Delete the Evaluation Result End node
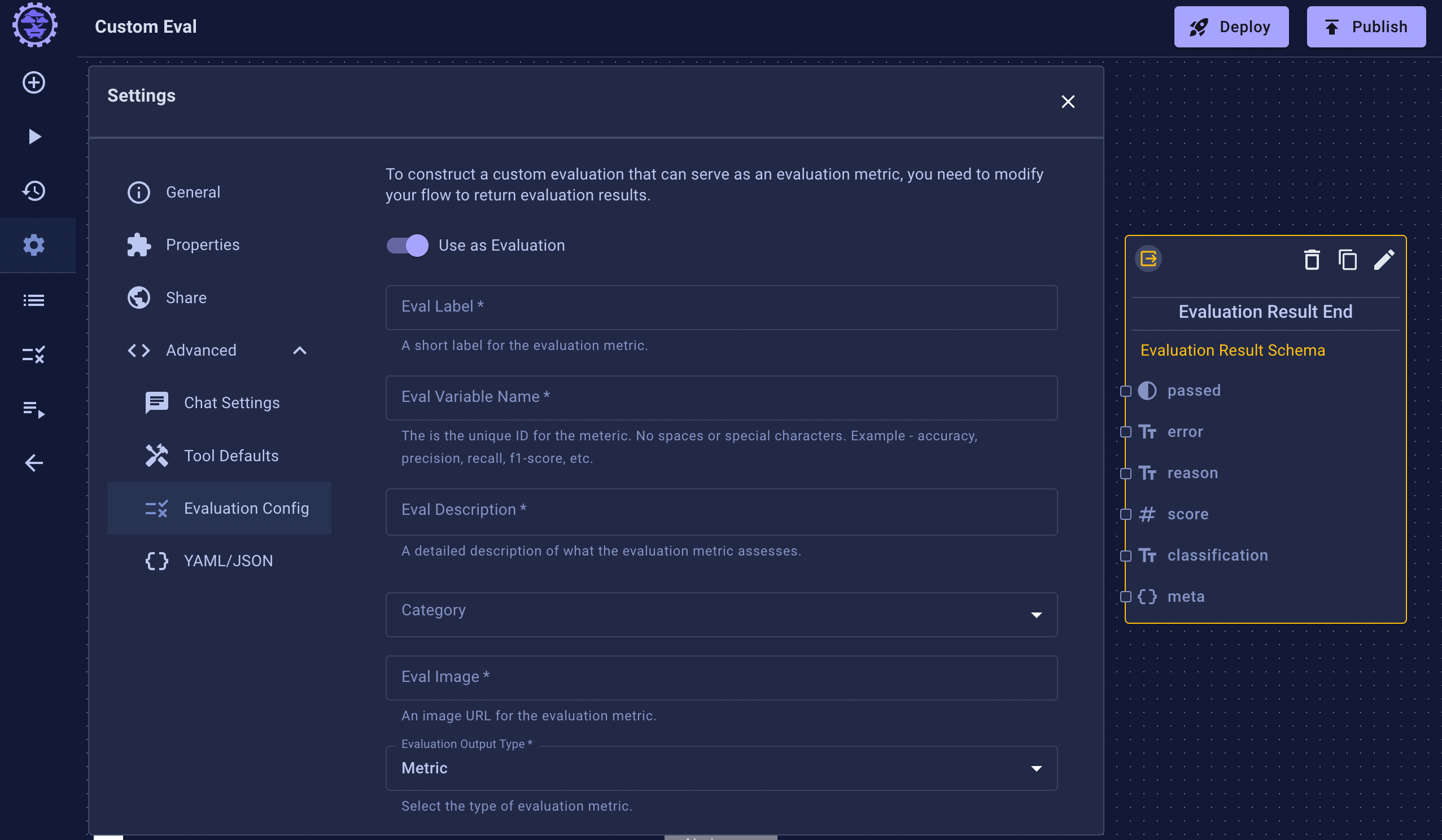 [x=1312, y=260]
